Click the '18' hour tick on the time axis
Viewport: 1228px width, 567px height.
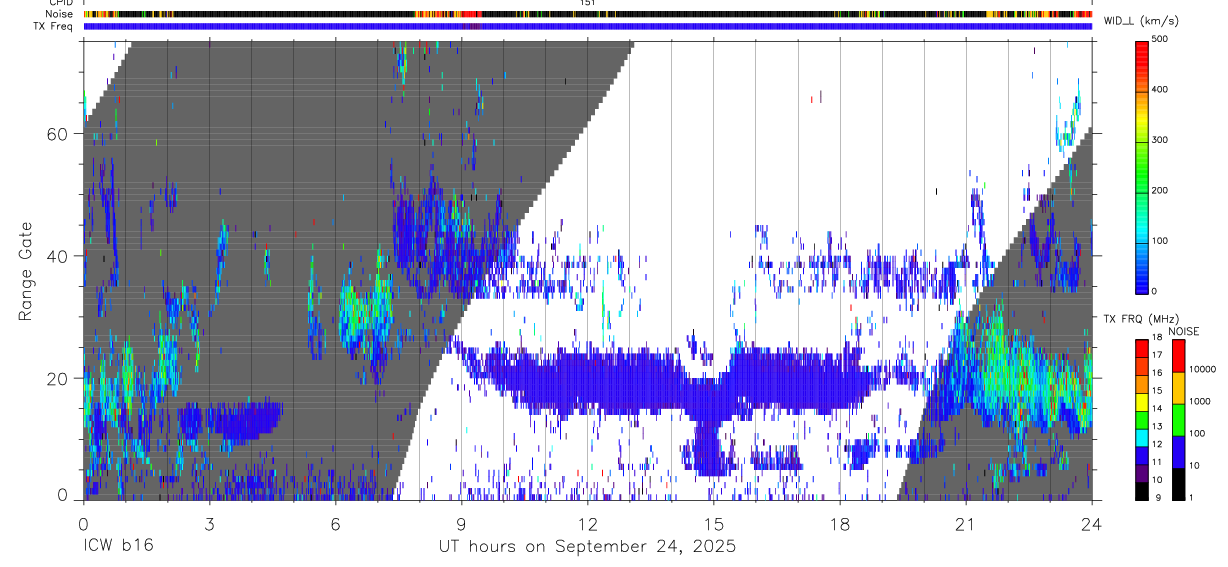(x=839, y=523)
